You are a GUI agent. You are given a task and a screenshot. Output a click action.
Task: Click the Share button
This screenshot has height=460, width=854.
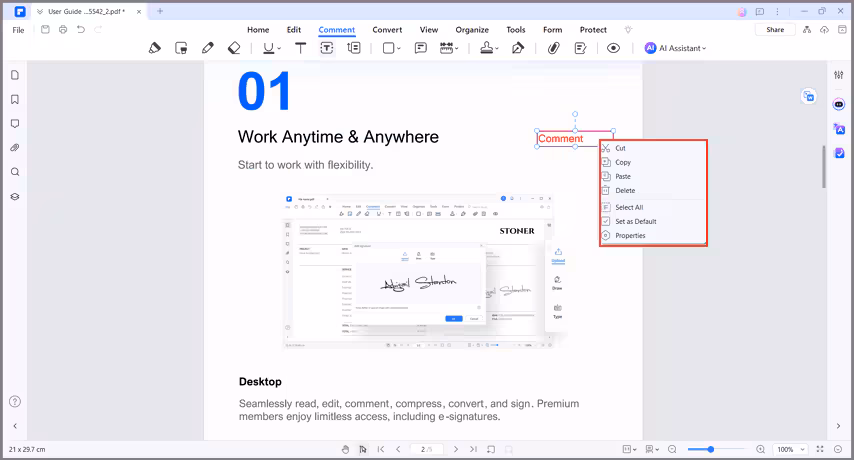pyautogui.click(x=775, y=30)
